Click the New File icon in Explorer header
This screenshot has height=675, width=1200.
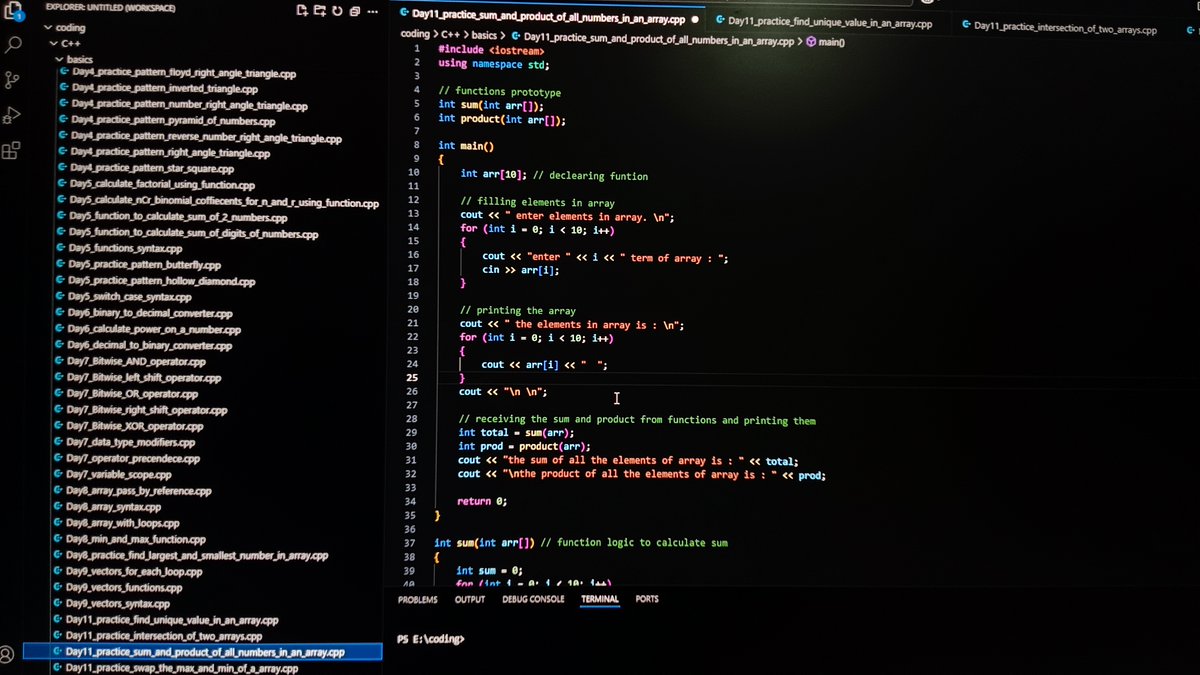tap(304, 11)
